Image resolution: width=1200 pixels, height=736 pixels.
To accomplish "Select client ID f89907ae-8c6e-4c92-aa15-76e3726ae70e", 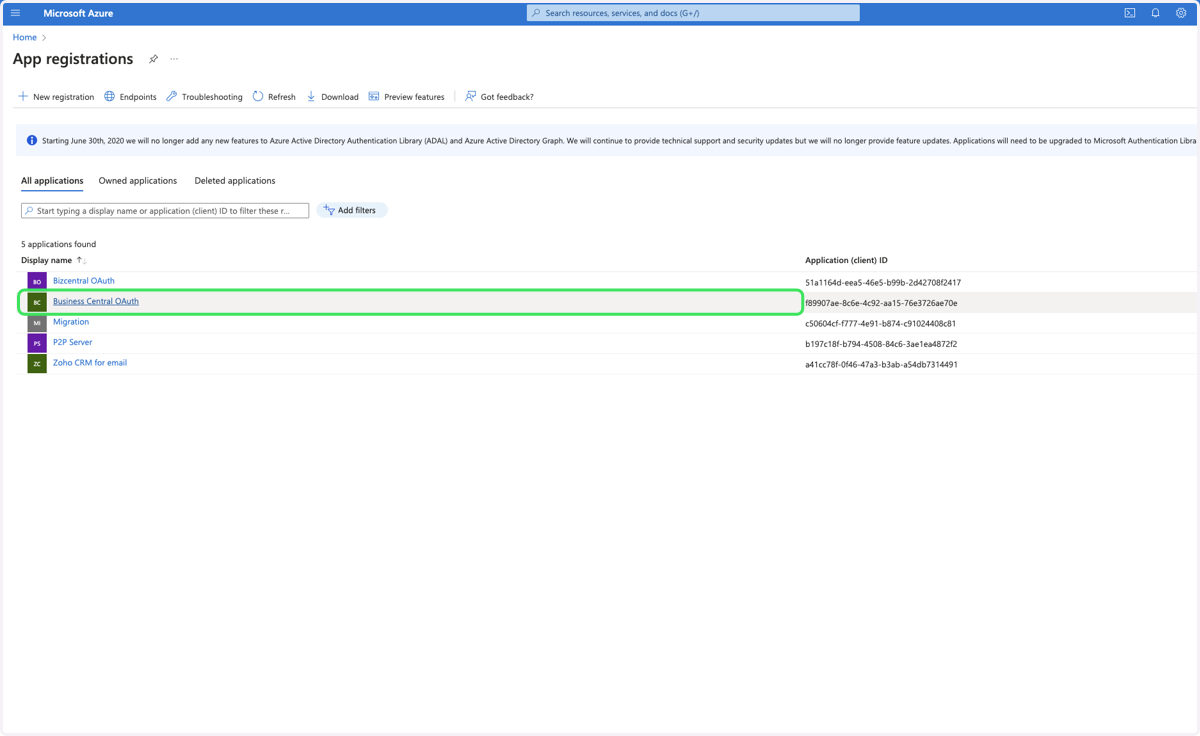I will (x=881, y=303).
